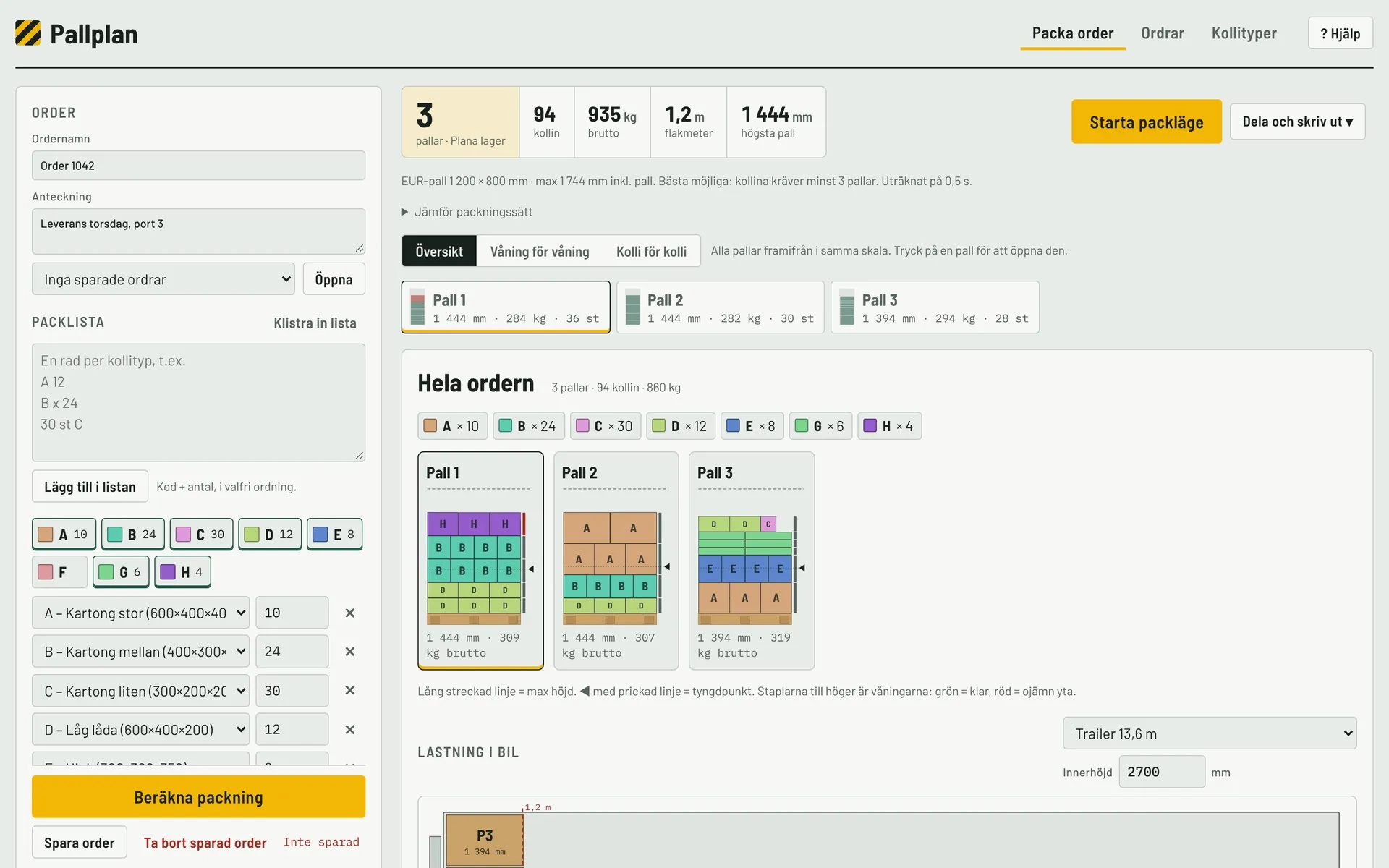
Task: Select the C × 30 legend chip
Action: point(606,426)
